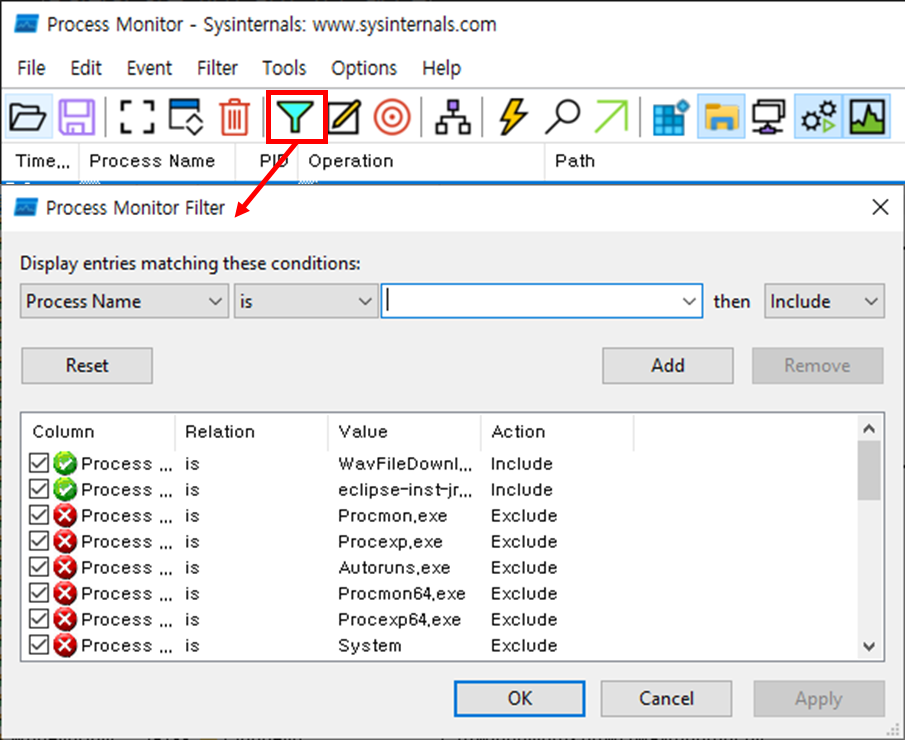
Task: Toggle the Show Process and Thread Activity icon
Action: point(818,117)
